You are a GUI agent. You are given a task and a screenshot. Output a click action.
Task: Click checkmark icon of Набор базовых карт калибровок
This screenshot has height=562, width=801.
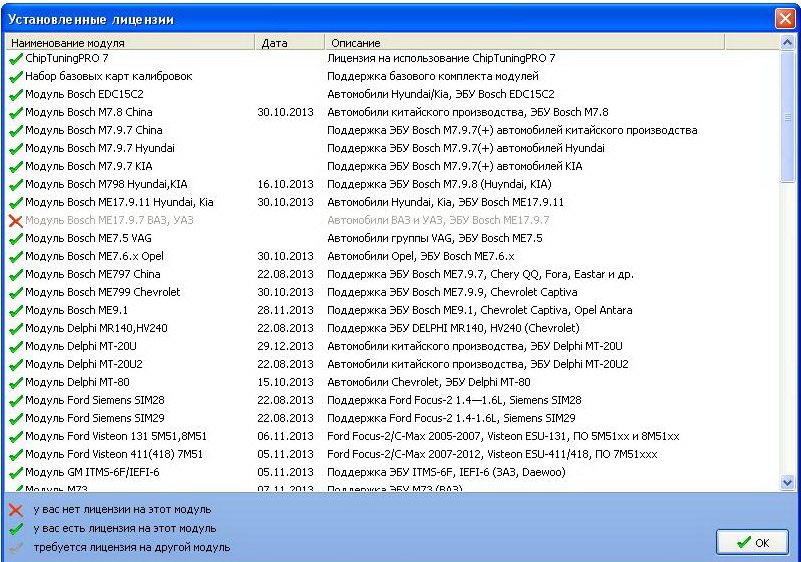(16, 77)
